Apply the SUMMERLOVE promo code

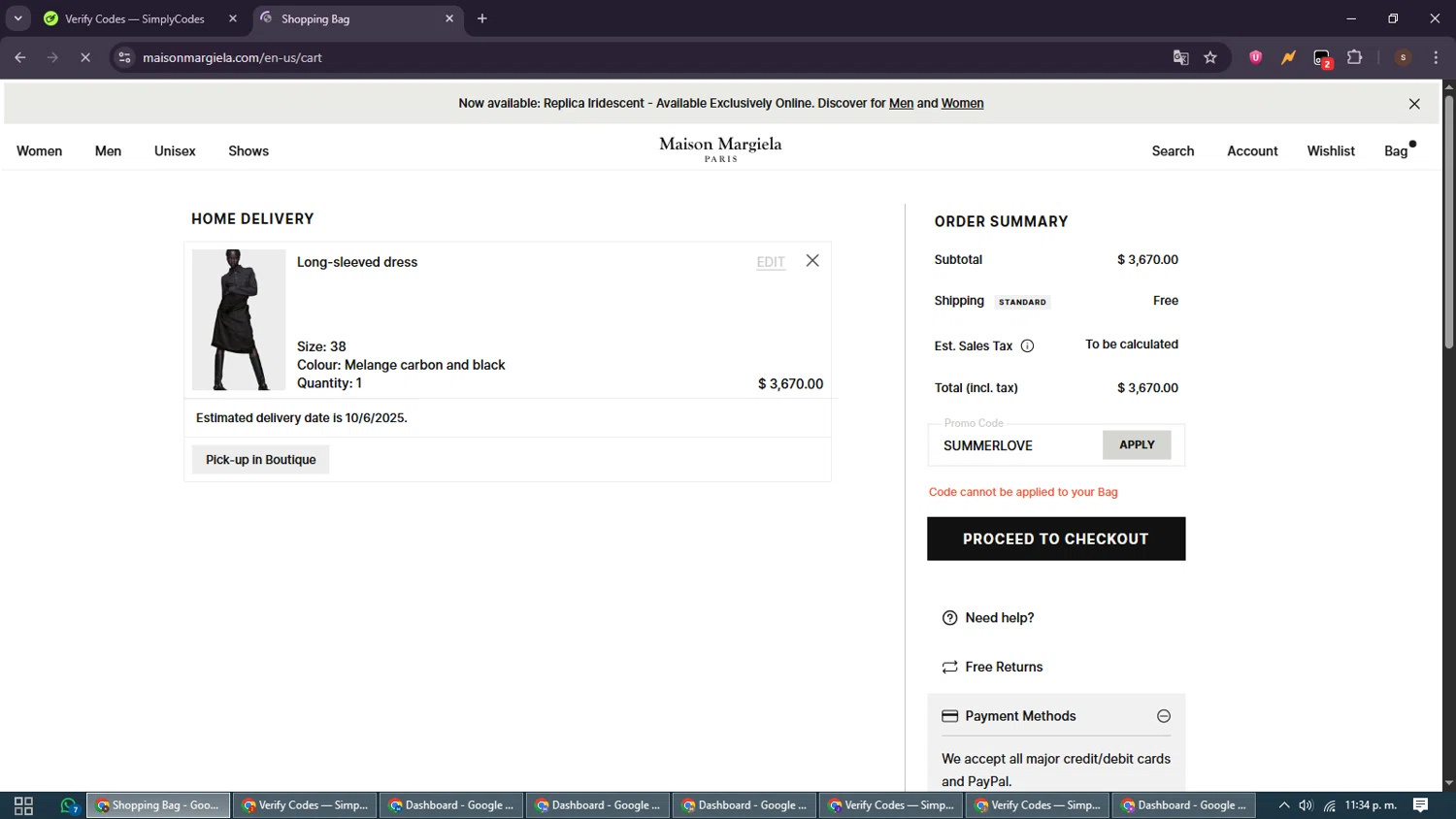1137,445
